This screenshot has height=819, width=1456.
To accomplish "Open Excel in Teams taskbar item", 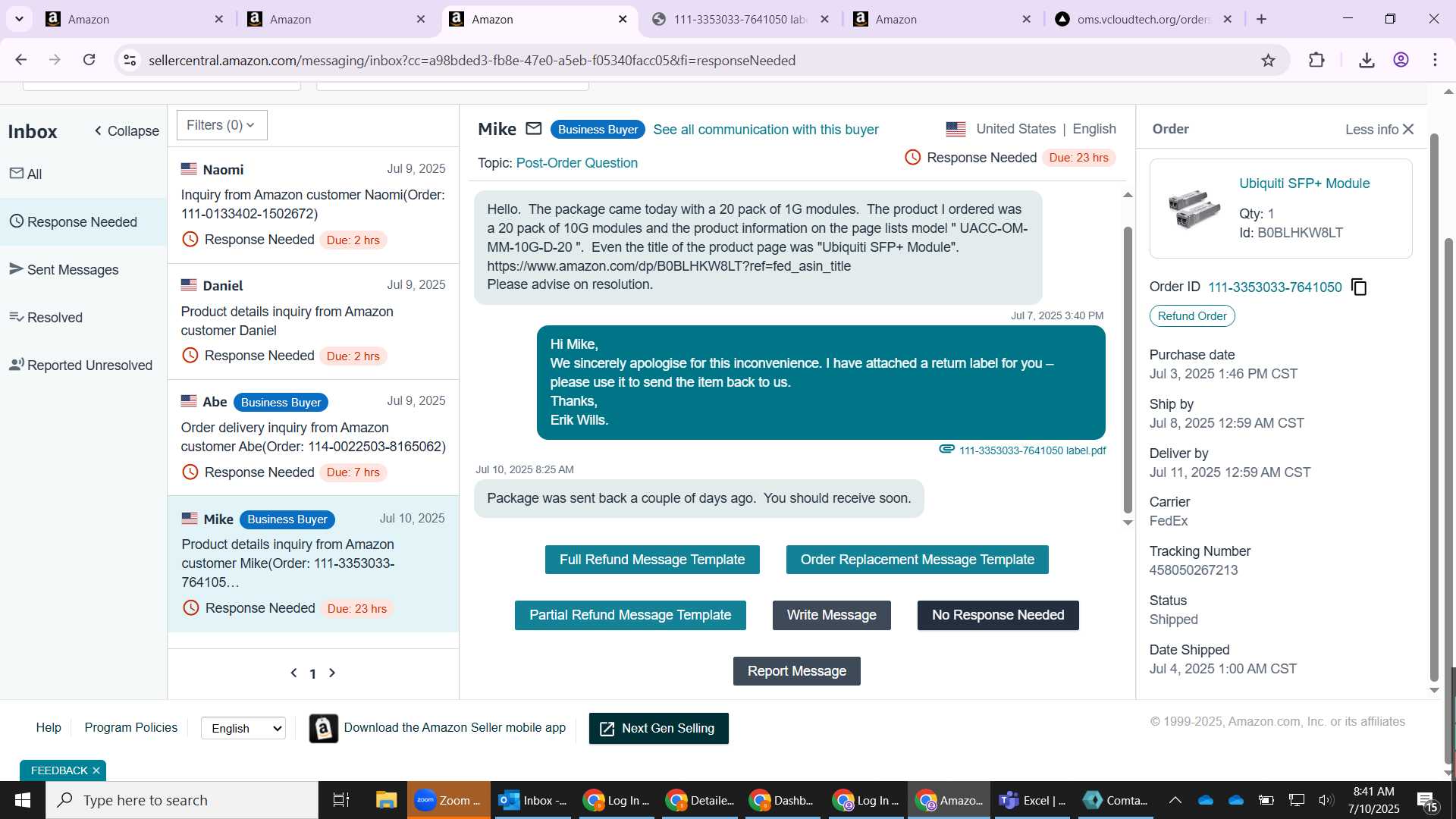I will [x=1032, y=800].
